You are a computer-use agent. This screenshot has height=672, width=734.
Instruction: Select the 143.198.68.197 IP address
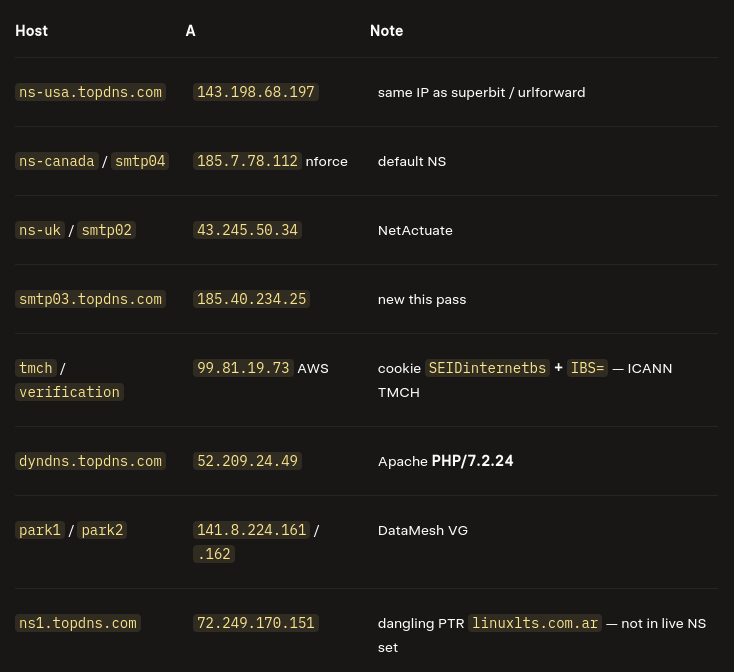click(x=256, y=92)
